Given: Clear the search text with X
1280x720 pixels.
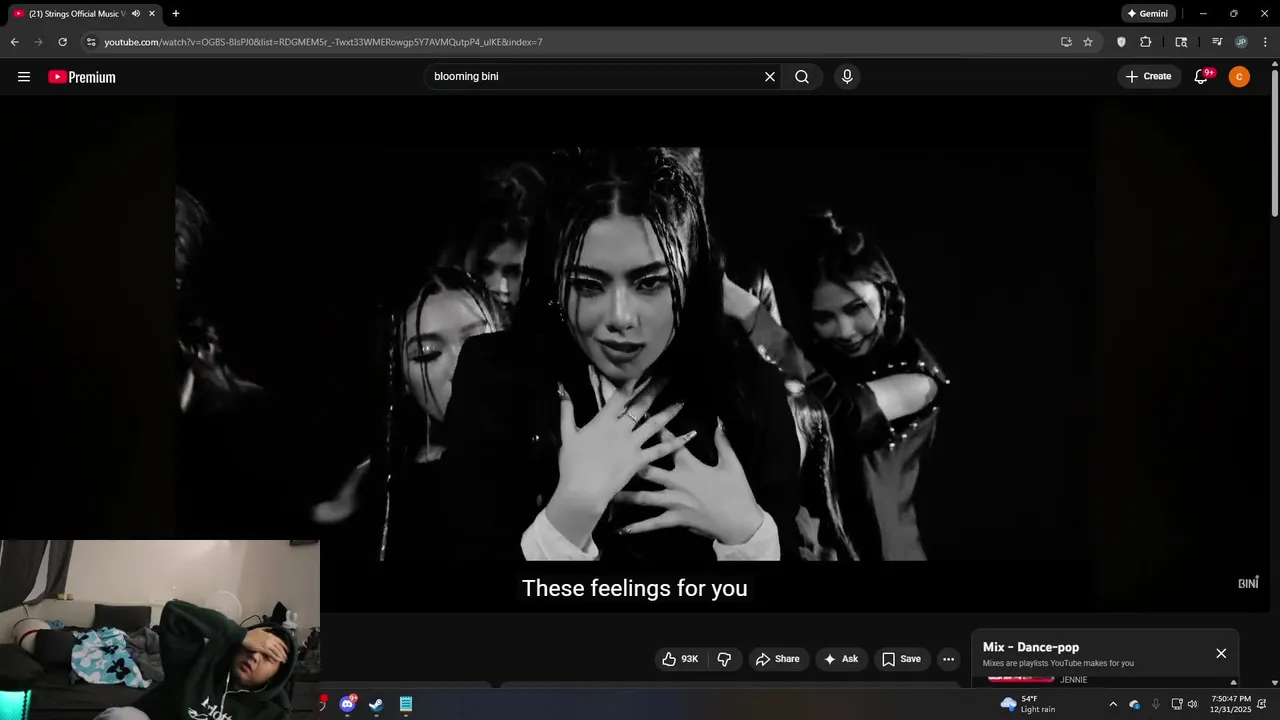Looking at the screenshot, I should pos(770,77).
